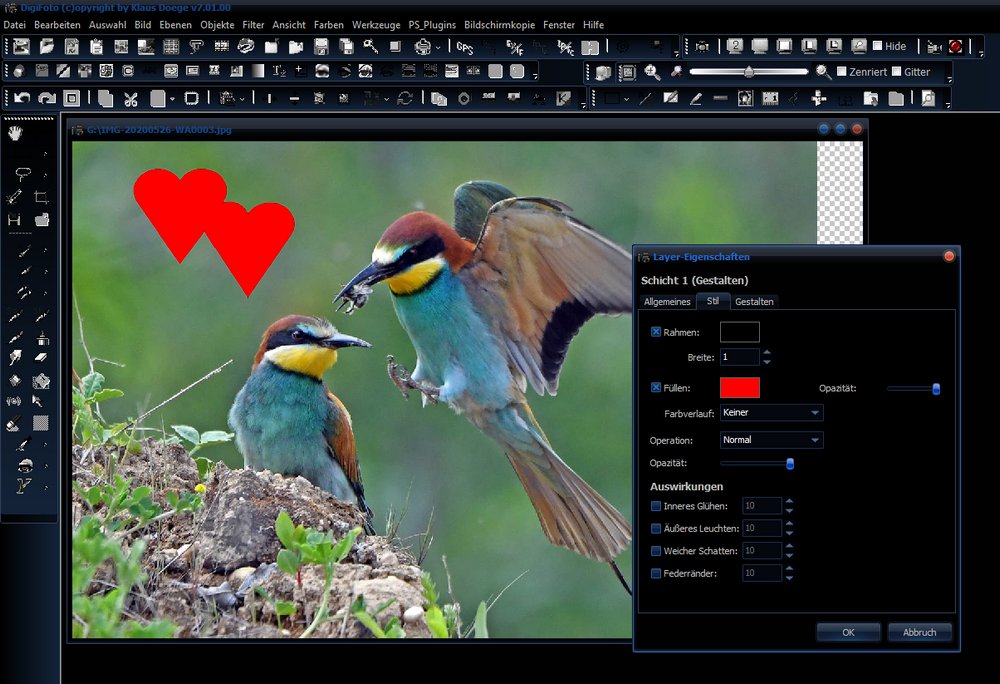Uncheck the Rahmen checkbox
Viewport: 1000px width, 684px height.
pyautogui.click(x=656, y=332)
